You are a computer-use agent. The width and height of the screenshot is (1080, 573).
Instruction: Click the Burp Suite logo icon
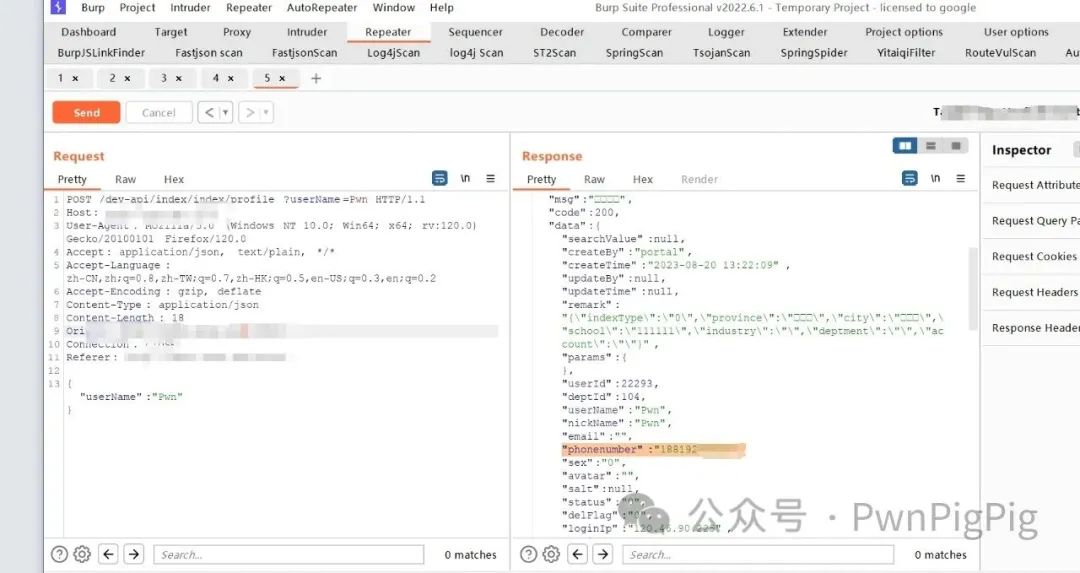[x=59, y=7]
